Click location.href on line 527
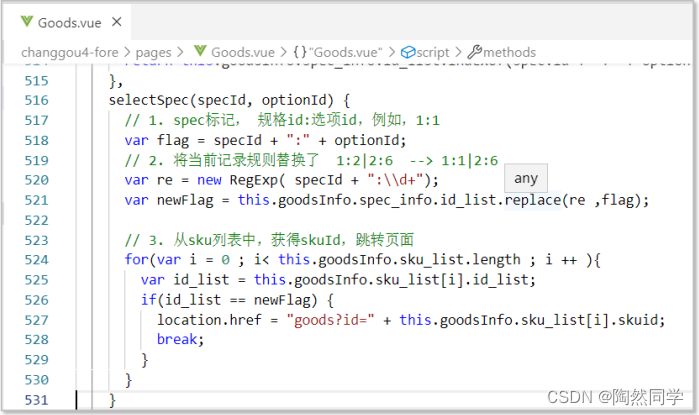Viewport: 699px width, 415px height. pos(209,320)
